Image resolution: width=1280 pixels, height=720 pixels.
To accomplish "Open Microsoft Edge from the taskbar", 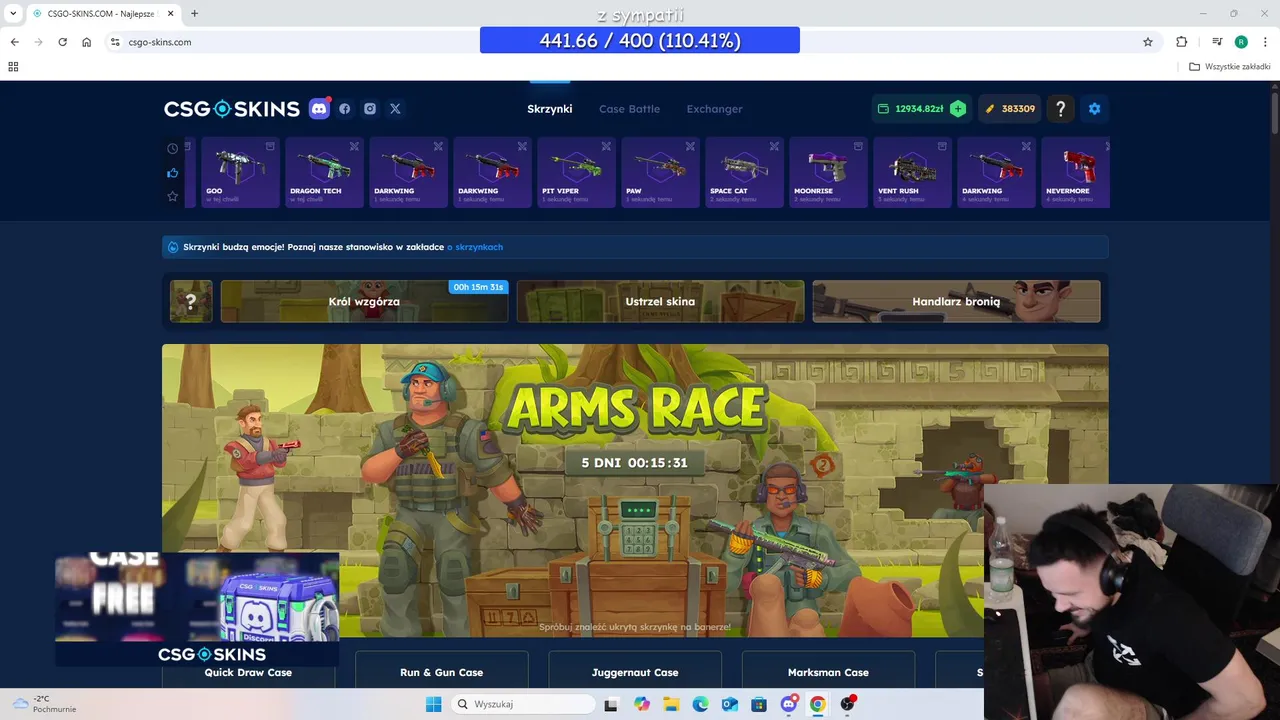I will [700, 704].
